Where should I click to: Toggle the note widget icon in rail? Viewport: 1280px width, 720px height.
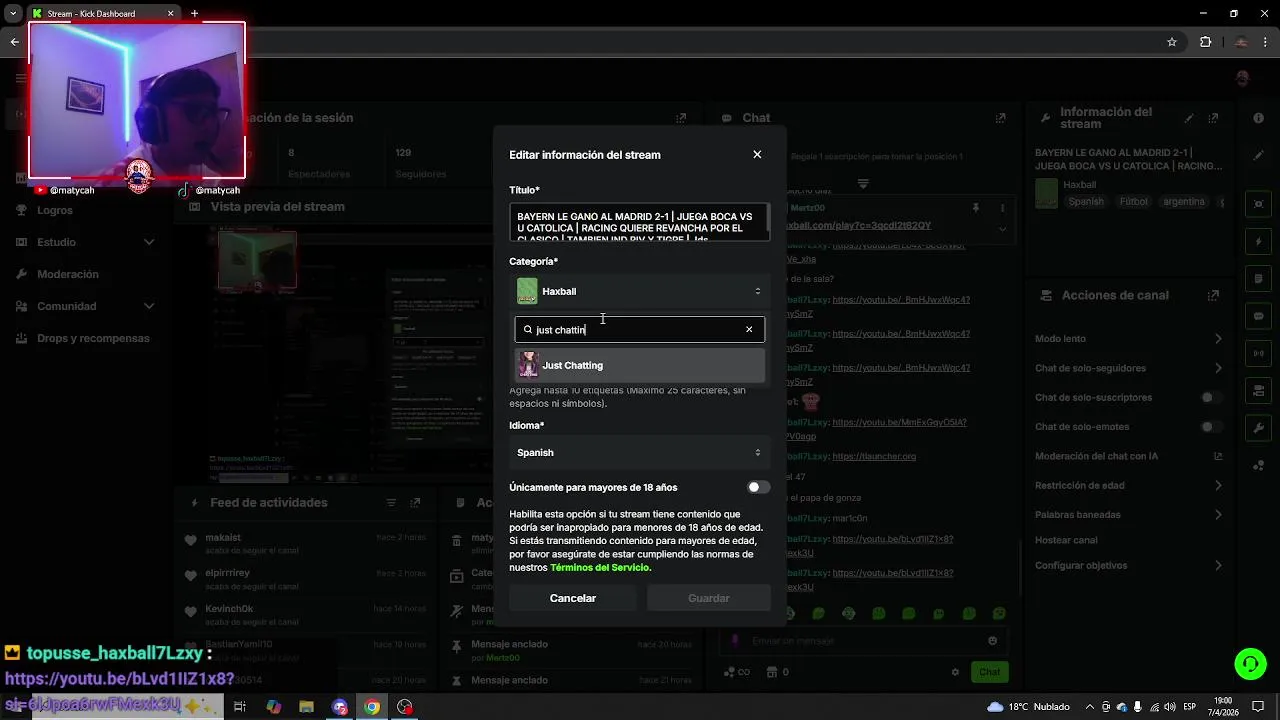[1258, 279]
